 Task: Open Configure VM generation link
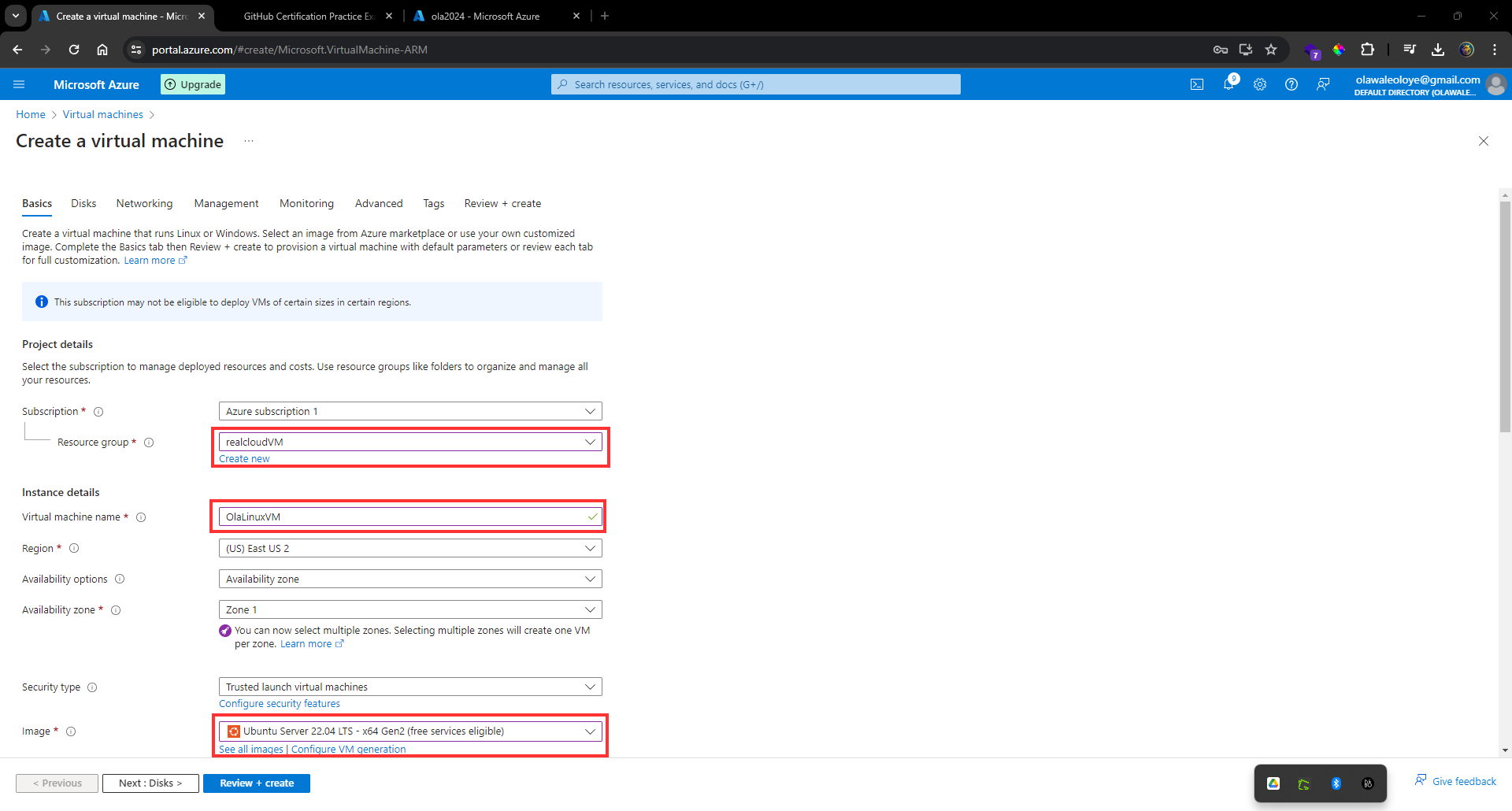(x=349, y=750)
